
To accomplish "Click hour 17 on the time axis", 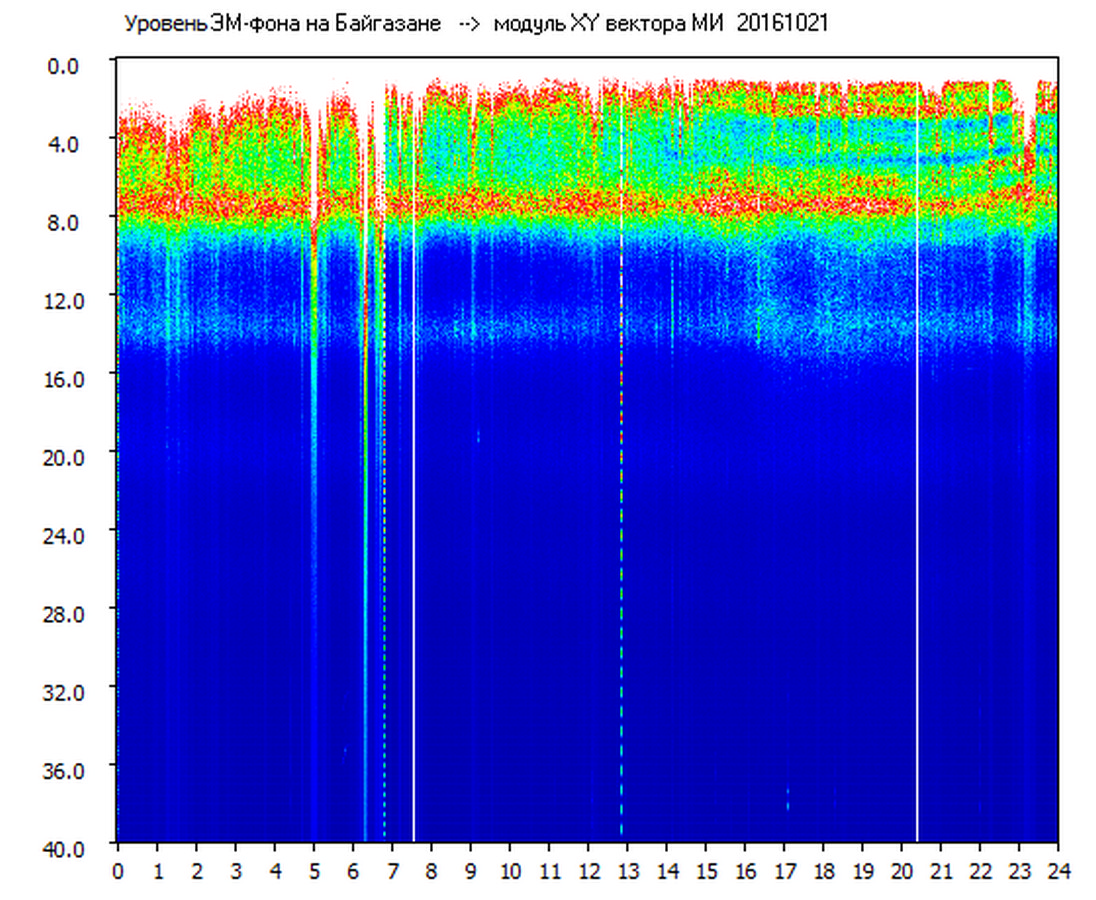I will [x=784, y=870].
